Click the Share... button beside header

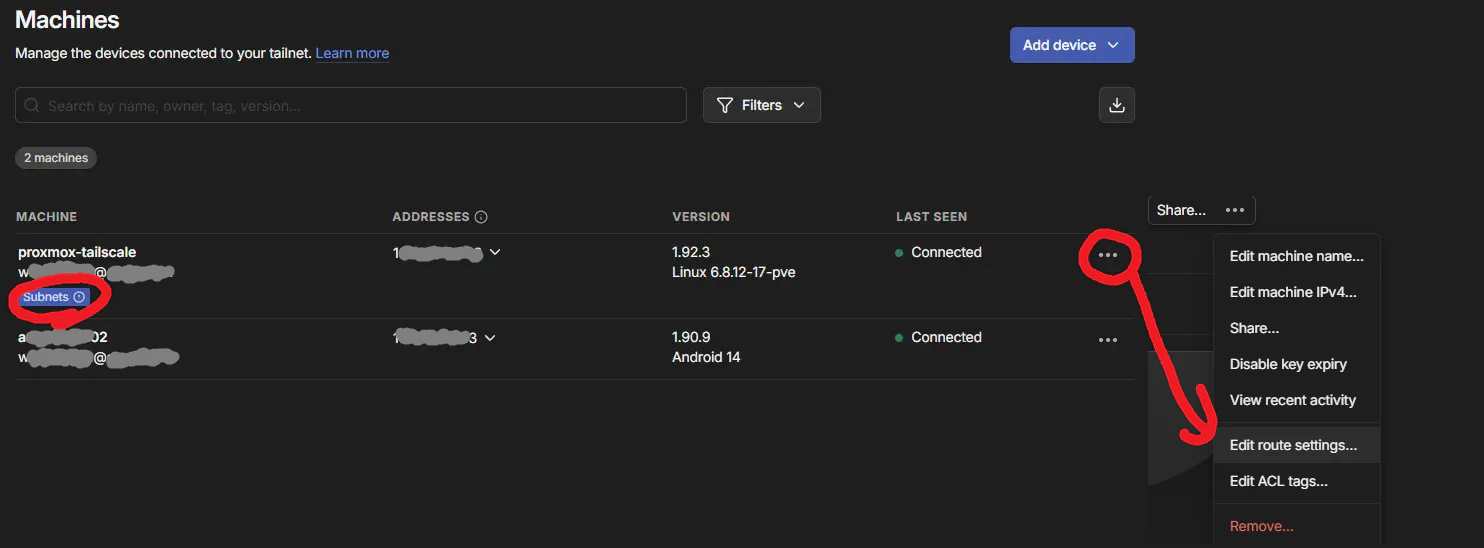(x=1181, y=210)
